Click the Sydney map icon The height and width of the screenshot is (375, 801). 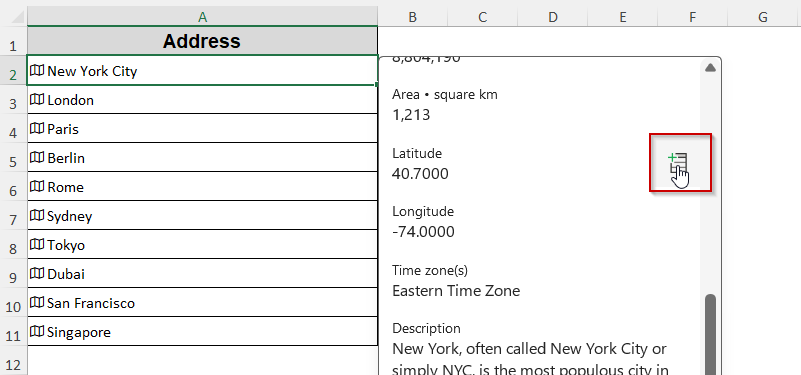[x=37, y=215]
